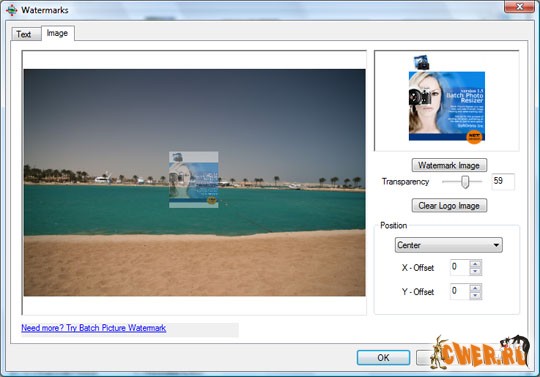Click the Y - Offset input field
540x377 pixels.
click(x=460, y=292)
